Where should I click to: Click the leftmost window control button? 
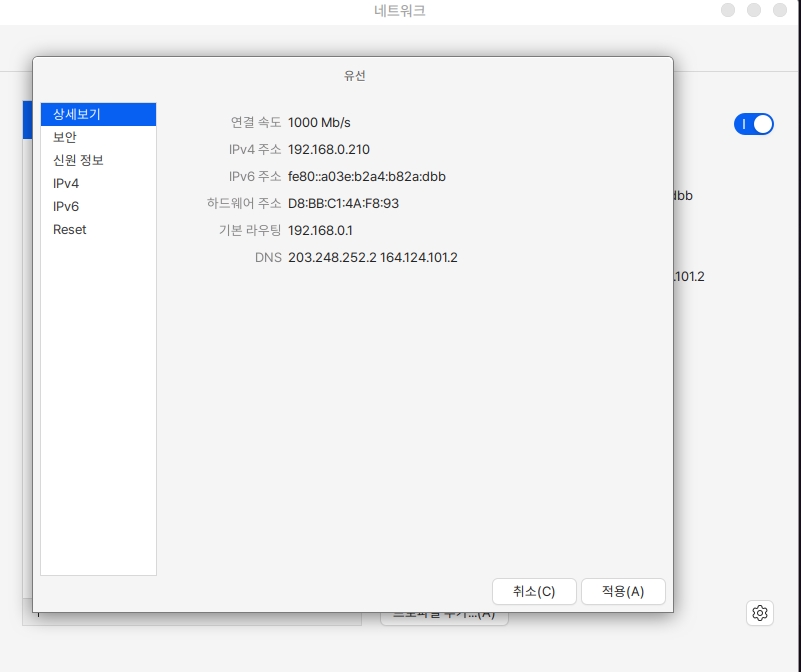(727, 10)
